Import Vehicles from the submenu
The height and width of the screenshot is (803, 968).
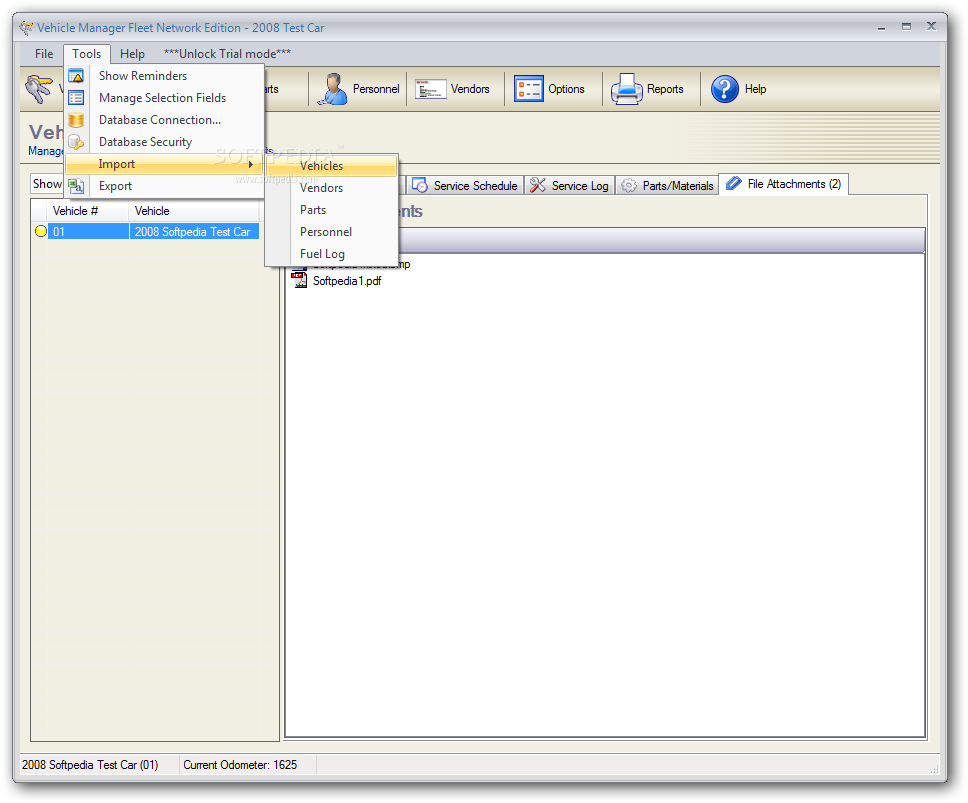click(321, 166)
